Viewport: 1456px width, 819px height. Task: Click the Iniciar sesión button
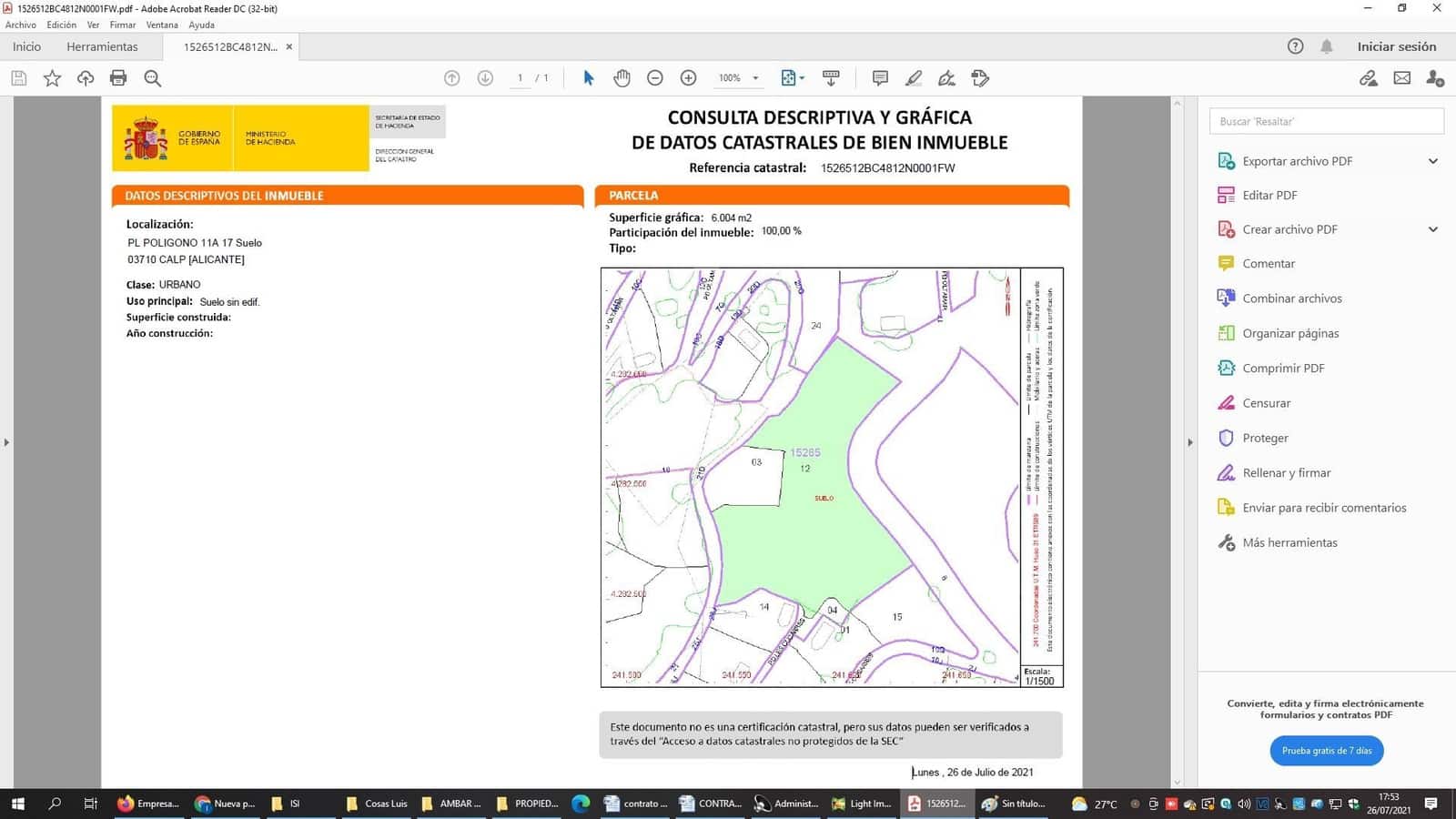1398,46
